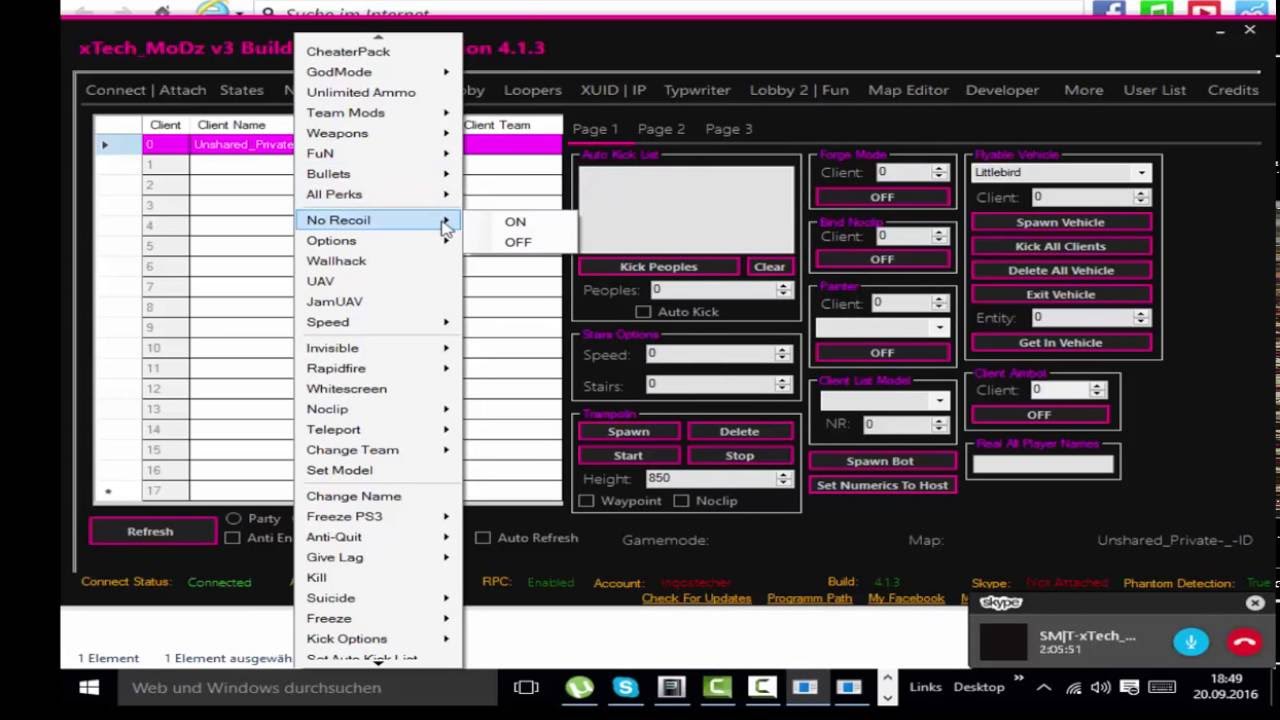Viewport: 1280px width, 720px height.
Task: Click the Get In Vehicle button
Action: coord(1060,342)
